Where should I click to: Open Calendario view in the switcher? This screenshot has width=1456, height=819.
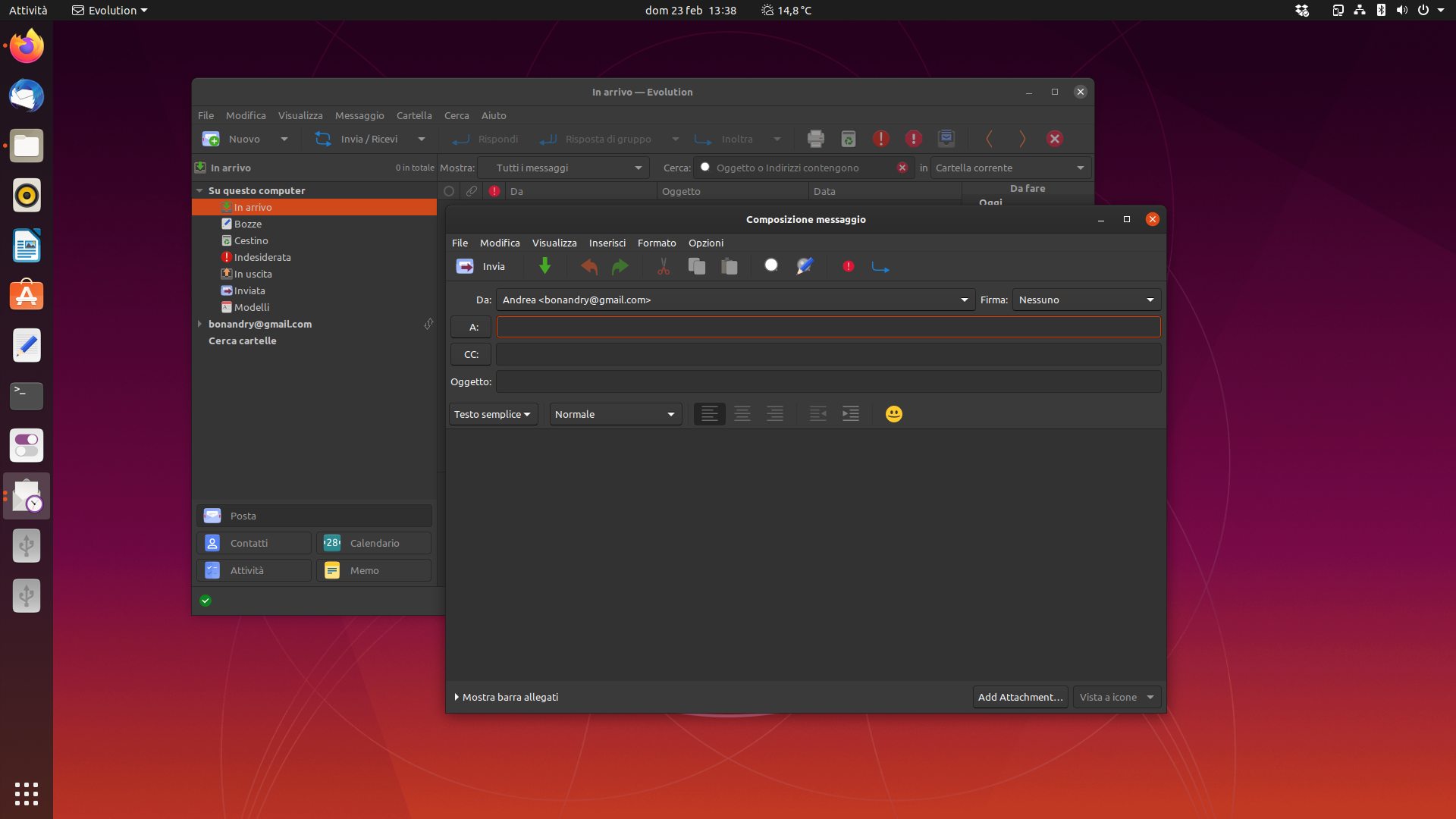point(374,543)
